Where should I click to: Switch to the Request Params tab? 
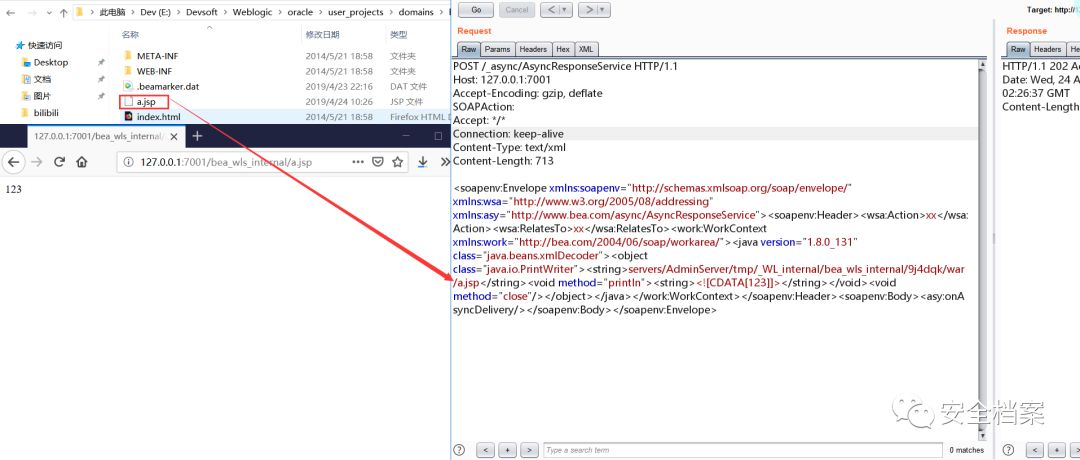click(497, 50)
